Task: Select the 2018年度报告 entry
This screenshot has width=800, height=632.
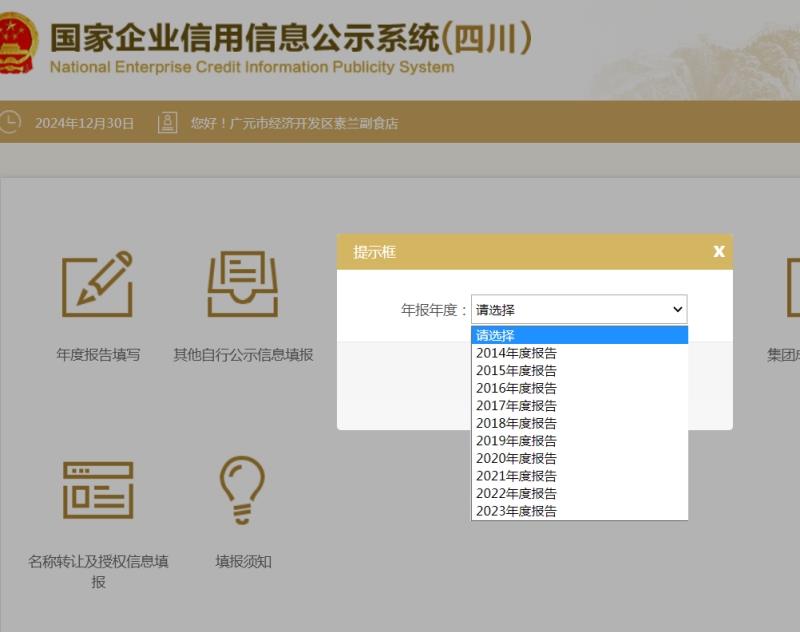Action: click(x=517, y=423)
